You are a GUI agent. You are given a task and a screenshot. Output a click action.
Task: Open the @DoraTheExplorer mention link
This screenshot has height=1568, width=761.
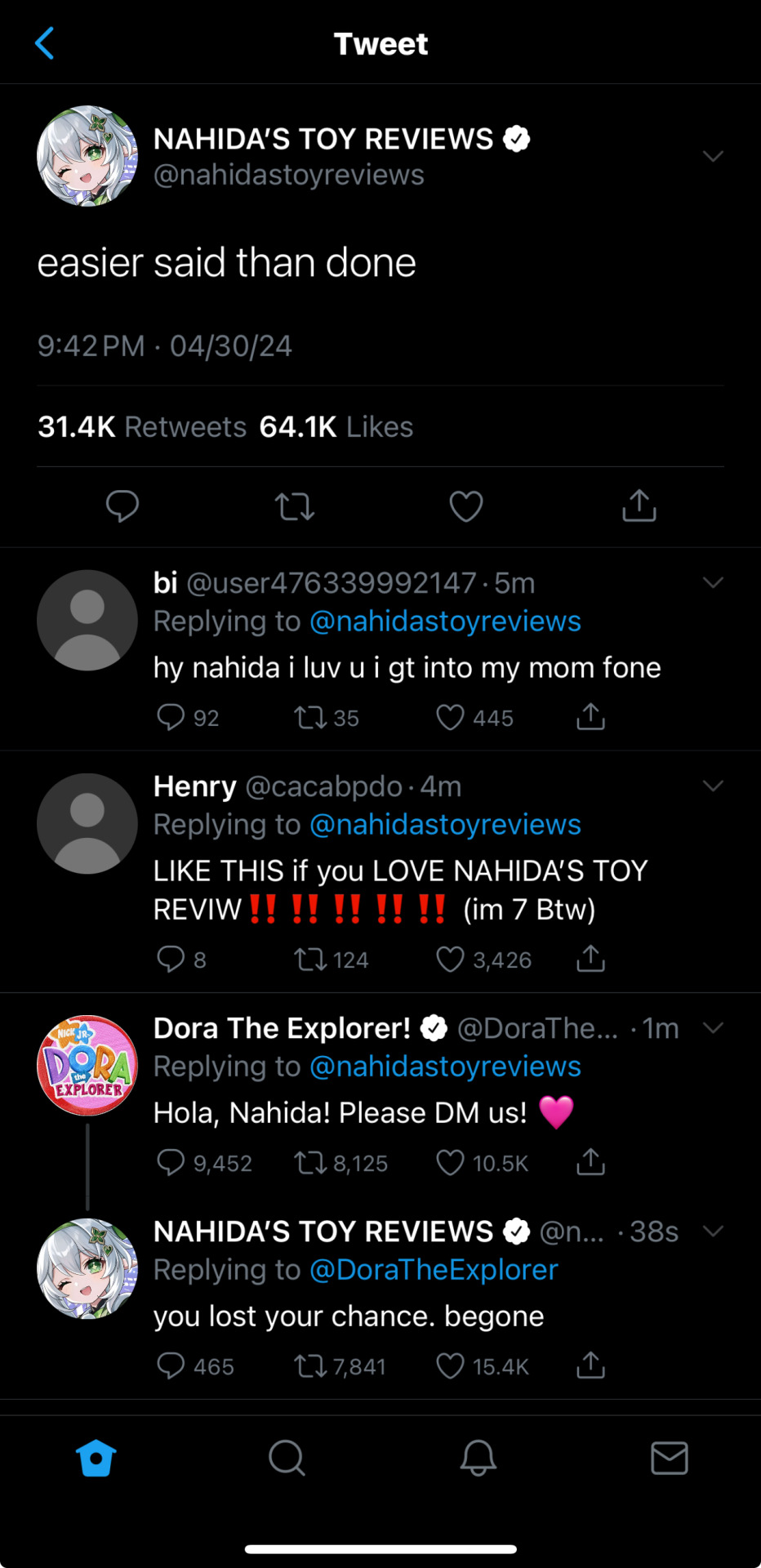(434, 1270)
